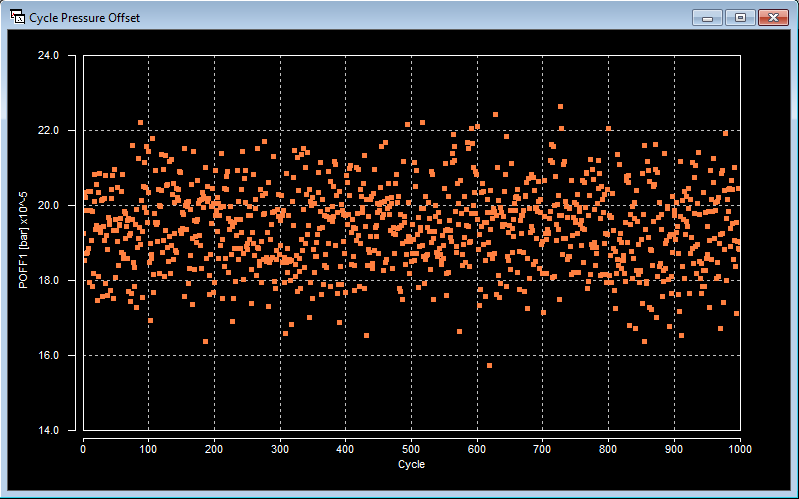
Task: Maximize the Cycle Pressure Offset window
Action: [740, 17]
